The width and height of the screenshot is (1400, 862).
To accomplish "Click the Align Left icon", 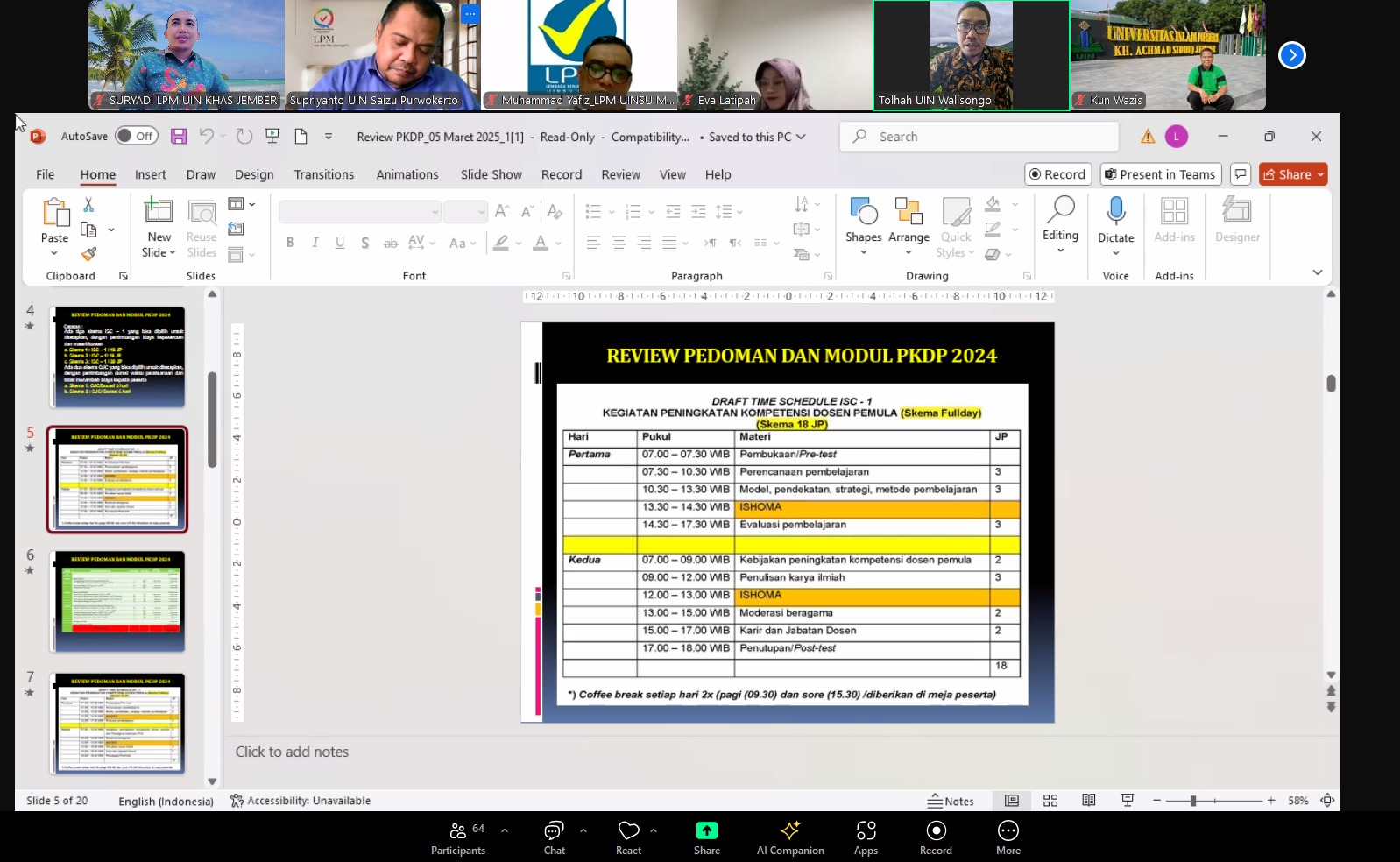I will pos(593,243).
